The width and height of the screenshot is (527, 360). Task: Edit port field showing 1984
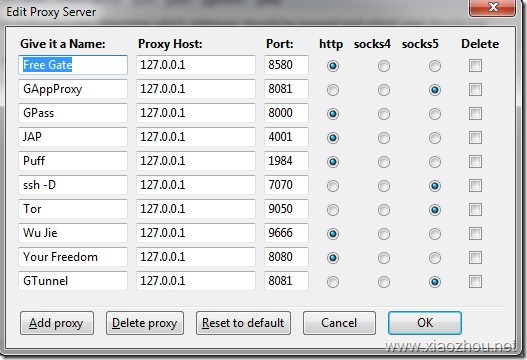286,161
